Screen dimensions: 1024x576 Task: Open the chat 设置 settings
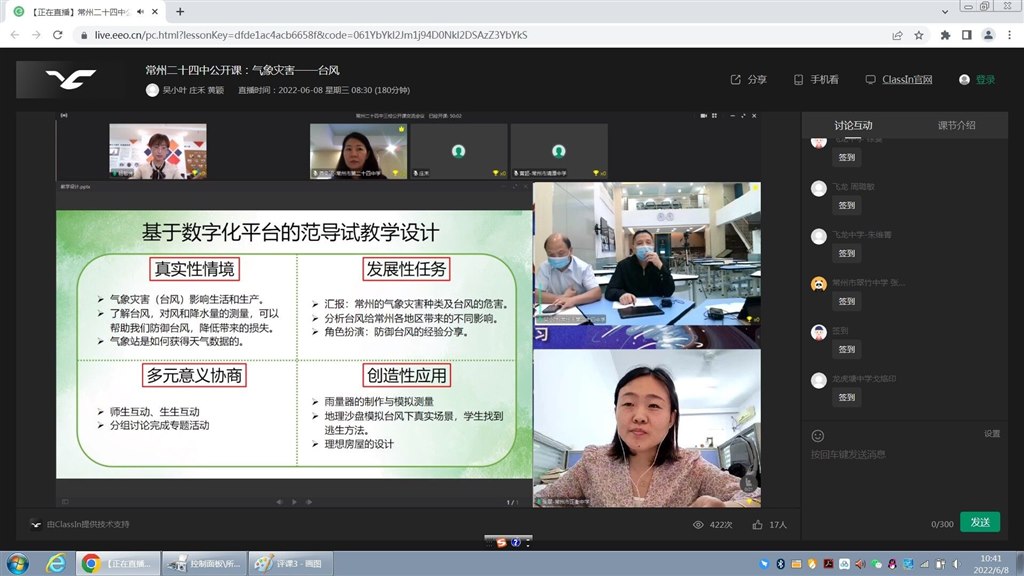pos(992,434)
